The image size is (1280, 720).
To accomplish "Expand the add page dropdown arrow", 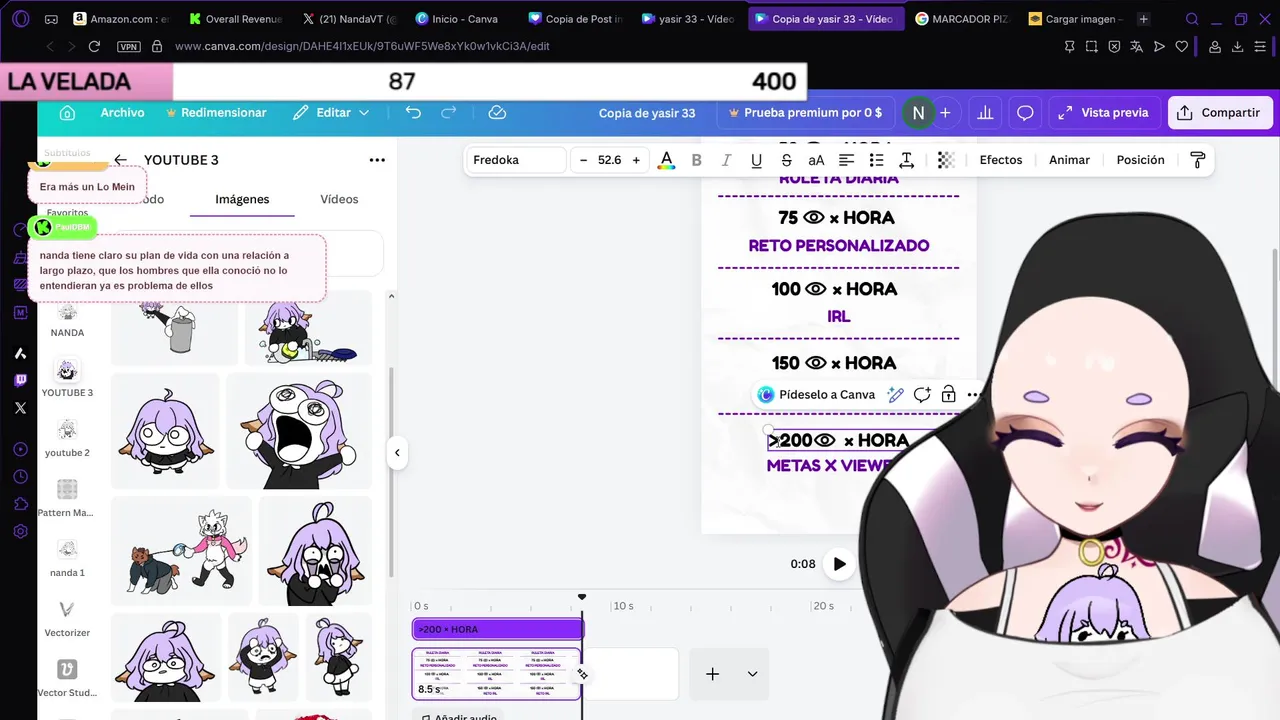I will [752, 674].
